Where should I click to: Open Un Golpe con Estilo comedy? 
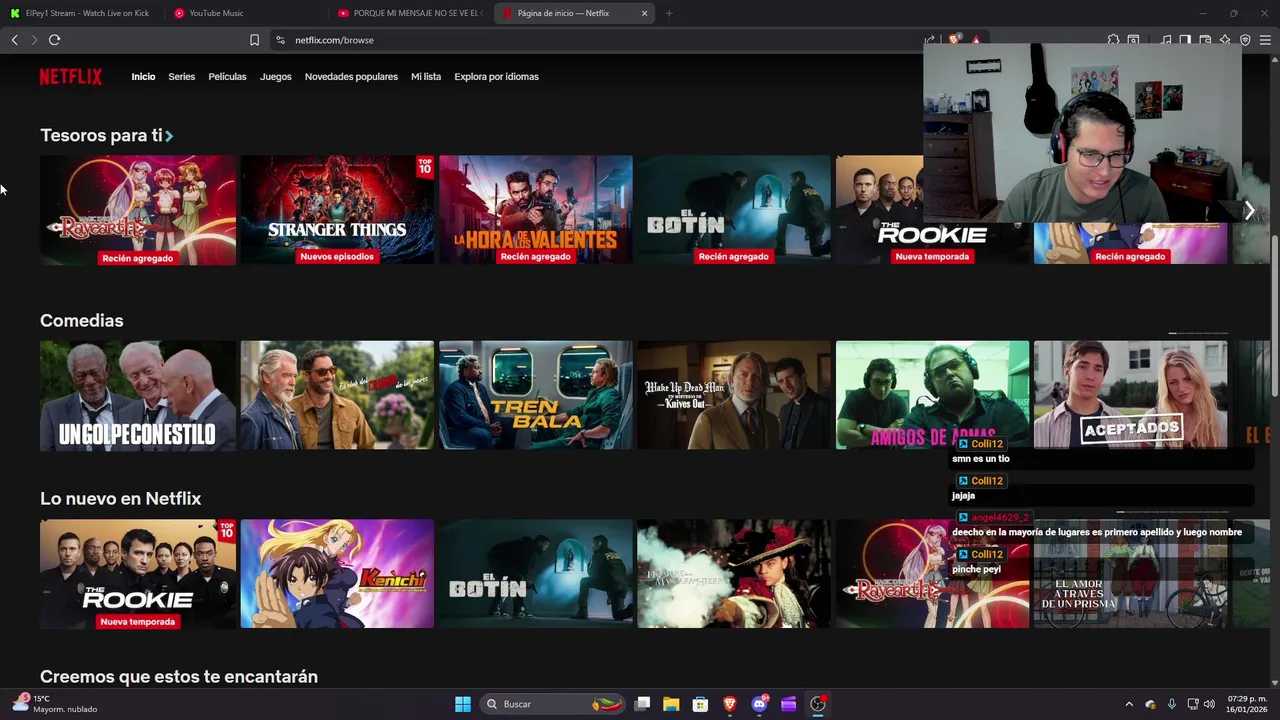click(138, 395)
